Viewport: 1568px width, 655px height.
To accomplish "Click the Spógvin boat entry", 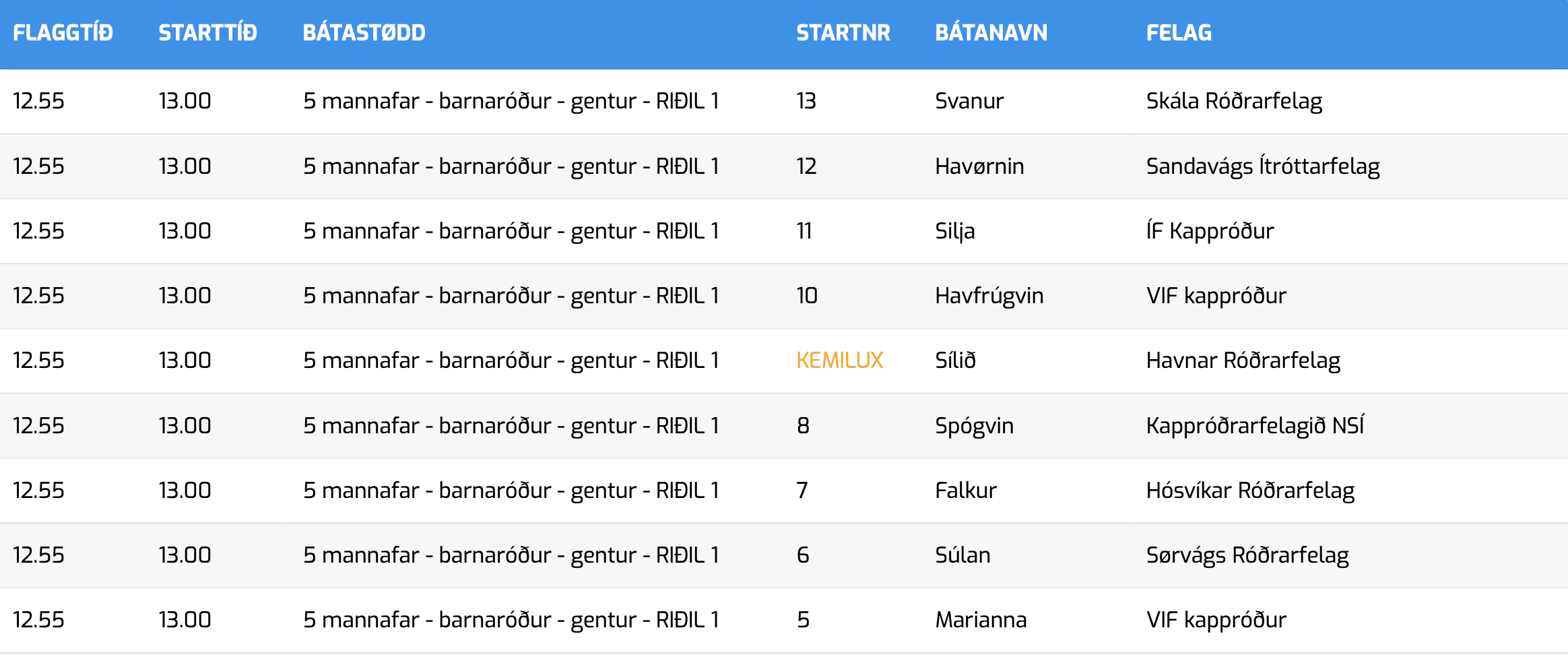I will click(974, 426).
